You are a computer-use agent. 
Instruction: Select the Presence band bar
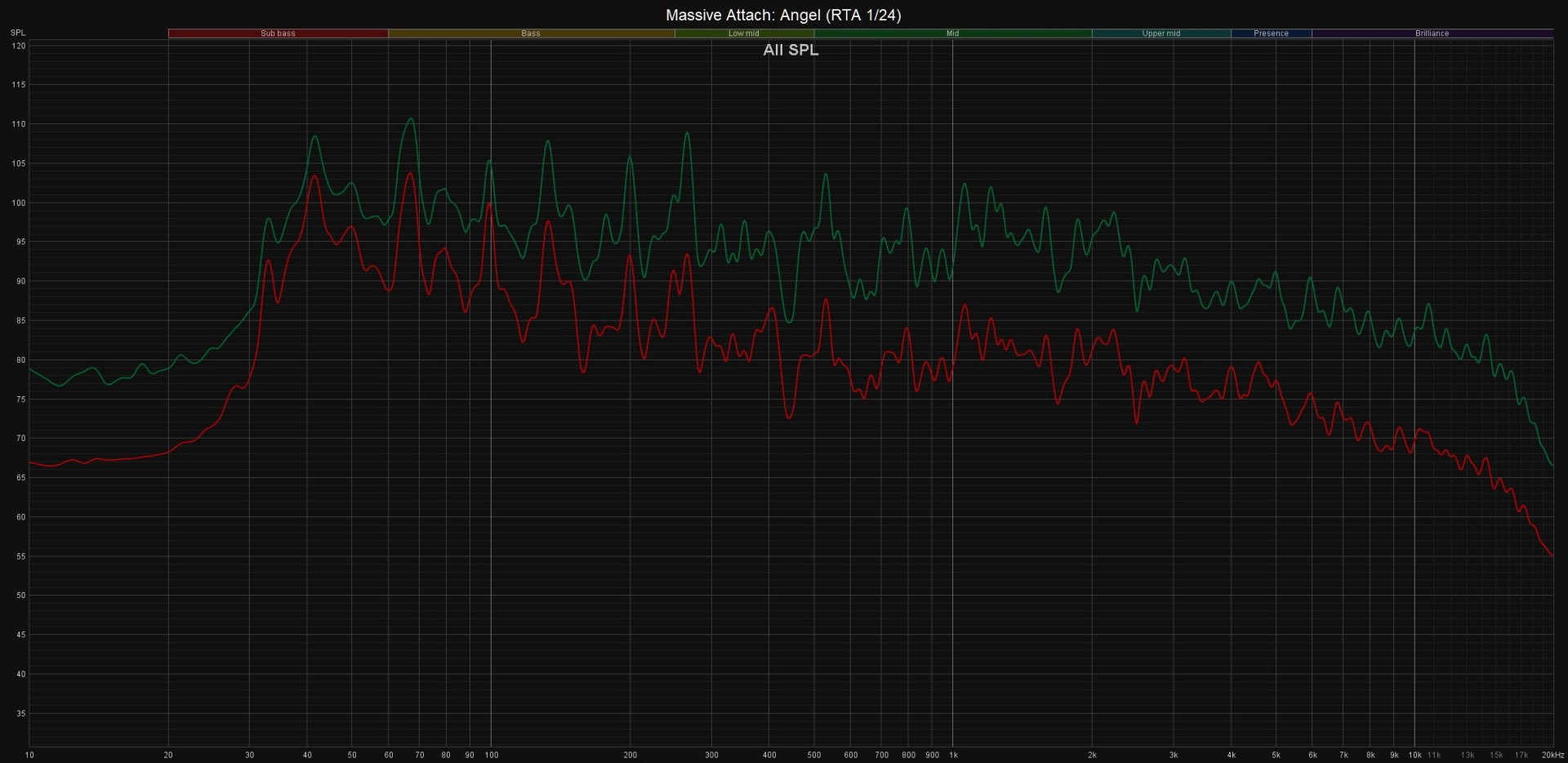pyautogui.click(x=1271, y=33)
